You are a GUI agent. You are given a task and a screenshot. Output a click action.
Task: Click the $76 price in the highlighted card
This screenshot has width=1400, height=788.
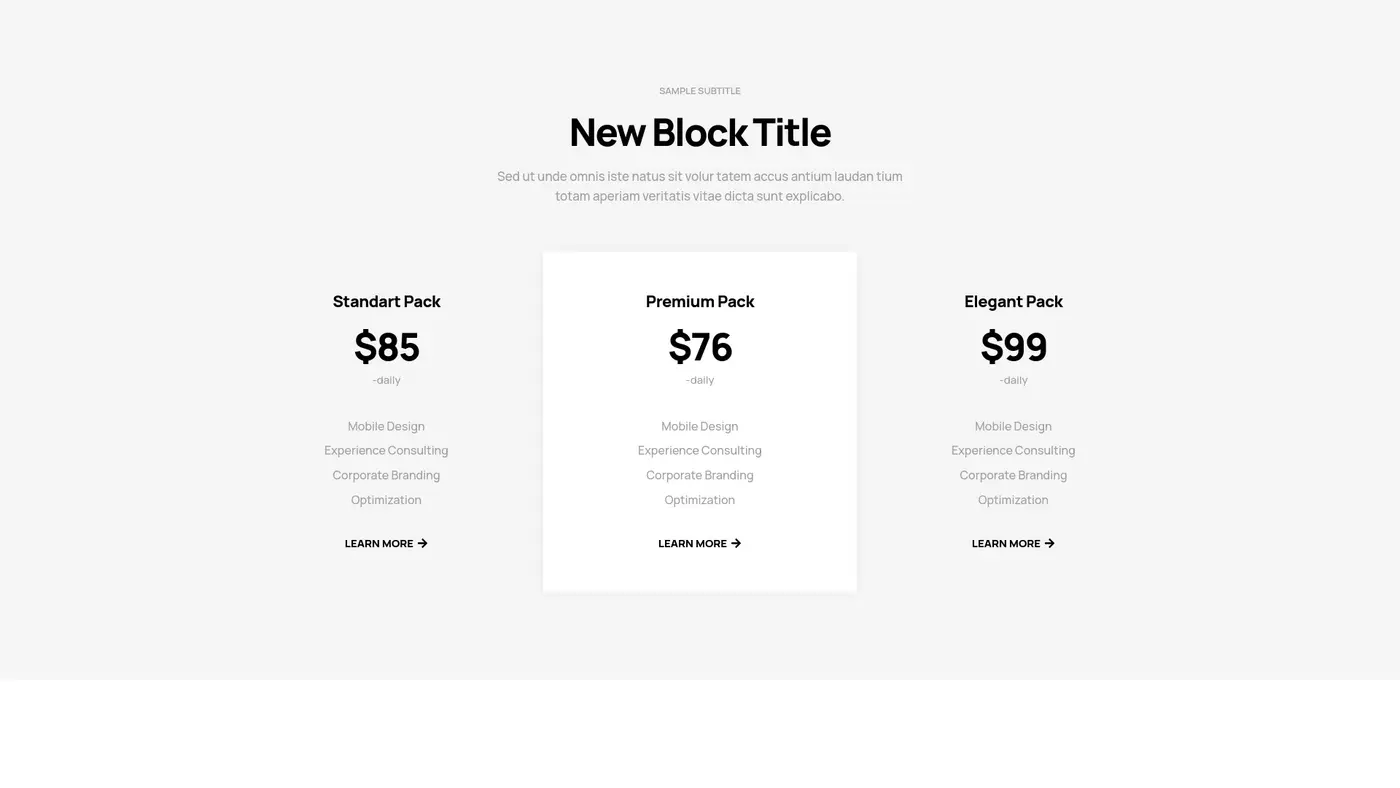point(699,348)
